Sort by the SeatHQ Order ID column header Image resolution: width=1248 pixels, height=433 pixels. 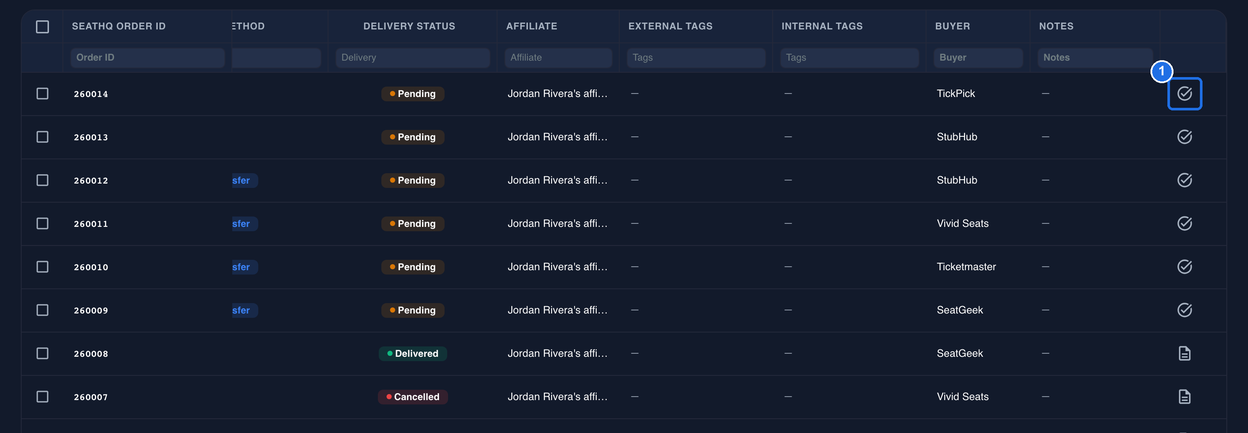pyautogui.click(x=119, y=26)
